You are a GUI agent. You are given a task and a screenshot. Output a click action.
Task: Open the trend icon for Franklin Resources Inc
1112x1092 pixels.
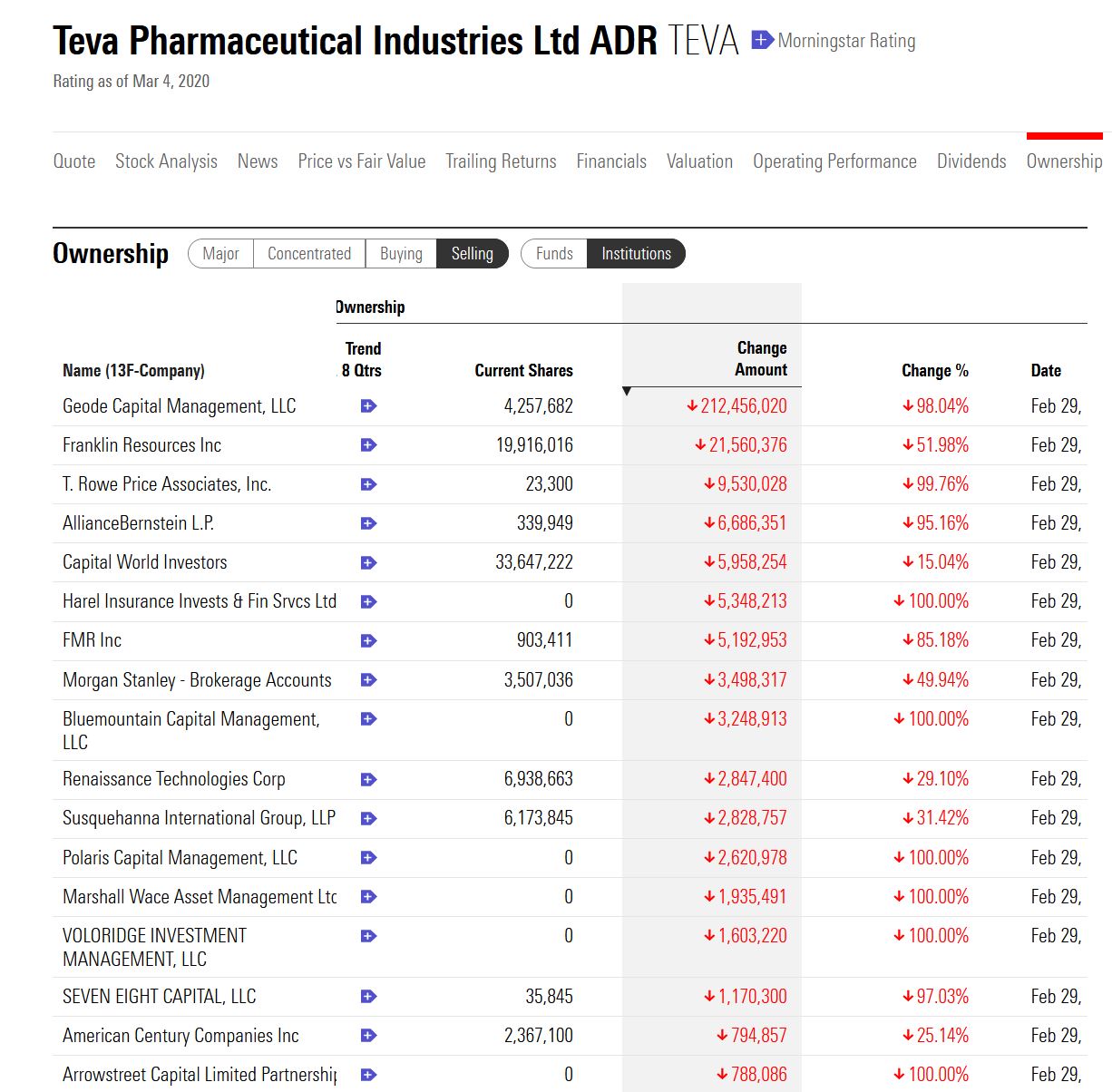coord(367,445)
